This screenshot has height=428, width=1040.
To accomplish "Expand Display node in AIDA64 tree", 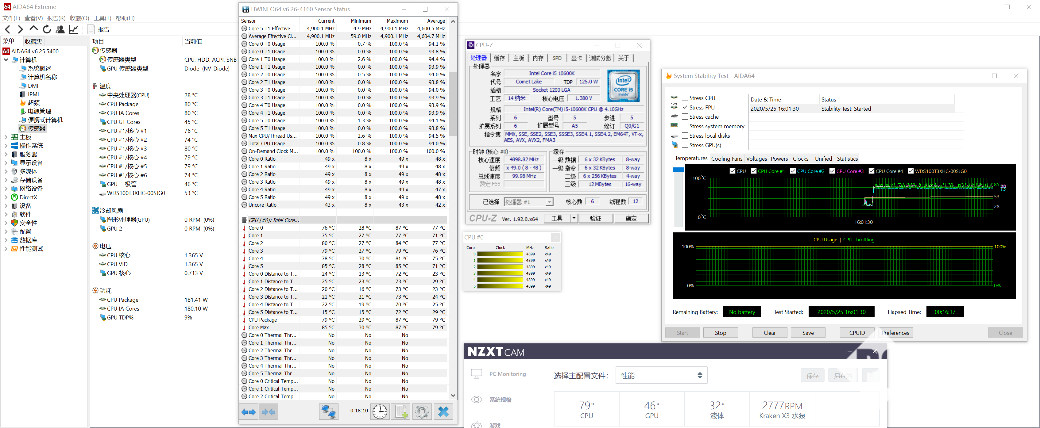I will tap(6, 163).
